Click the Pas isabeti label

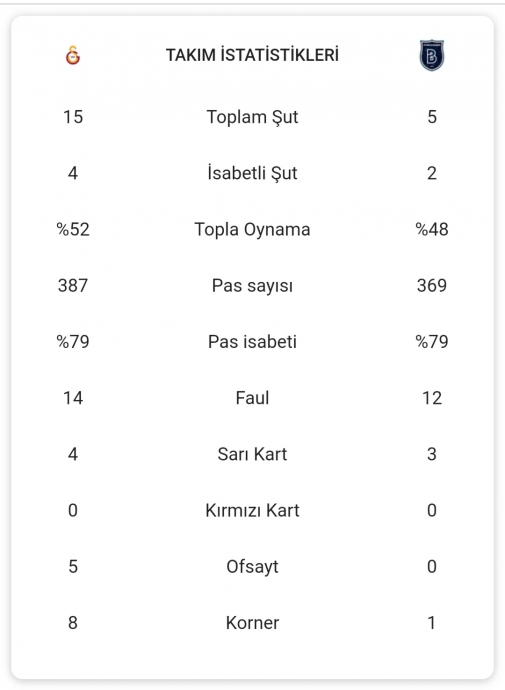tap(252, 341)
